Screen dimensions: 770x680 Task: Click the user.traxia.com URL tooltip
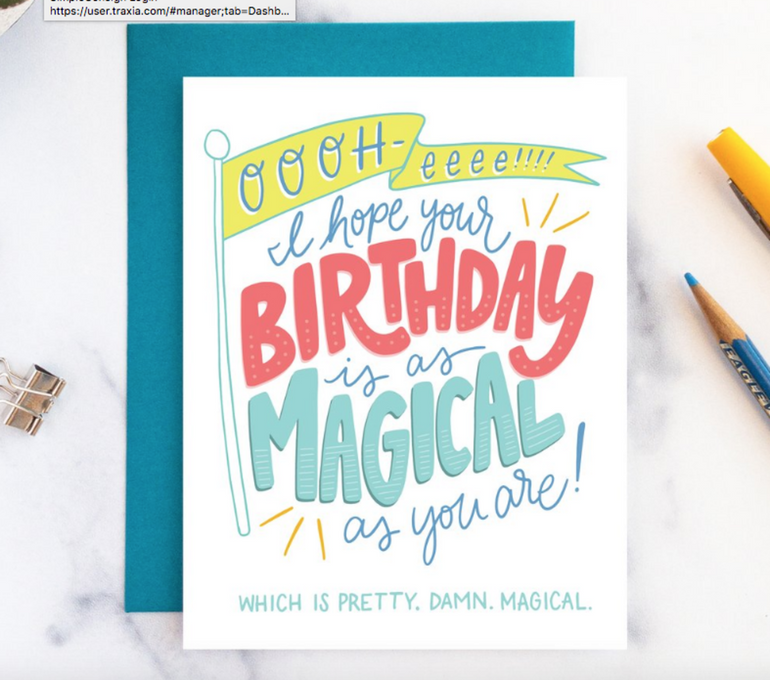(x=169, y=11)
